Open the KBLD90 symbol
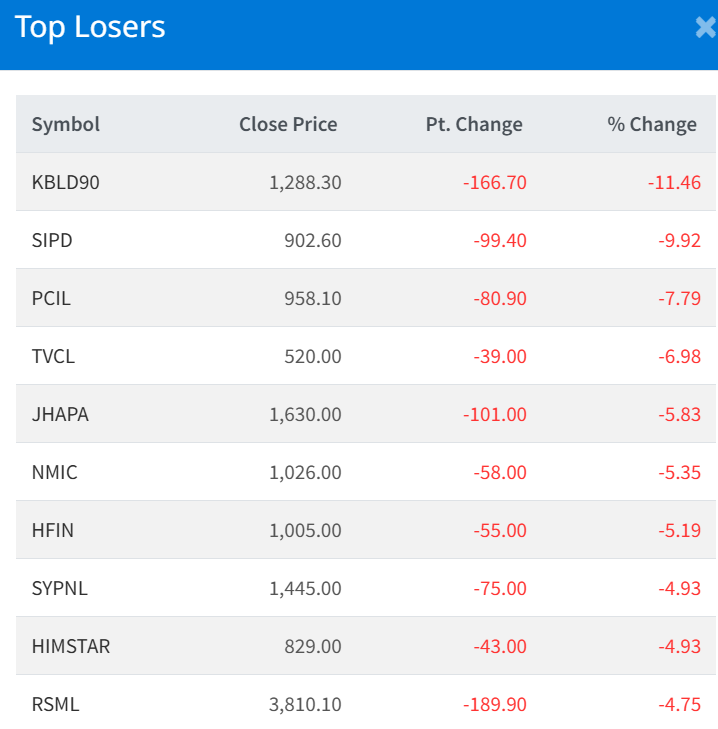718x729 pixels. pyautogui.click(x=66, y=183)
